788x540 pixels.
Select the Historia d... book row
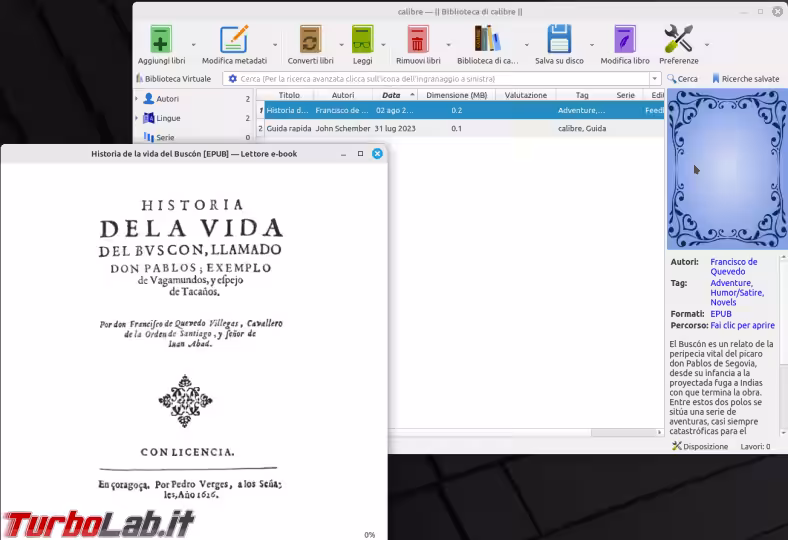(460, 111)
